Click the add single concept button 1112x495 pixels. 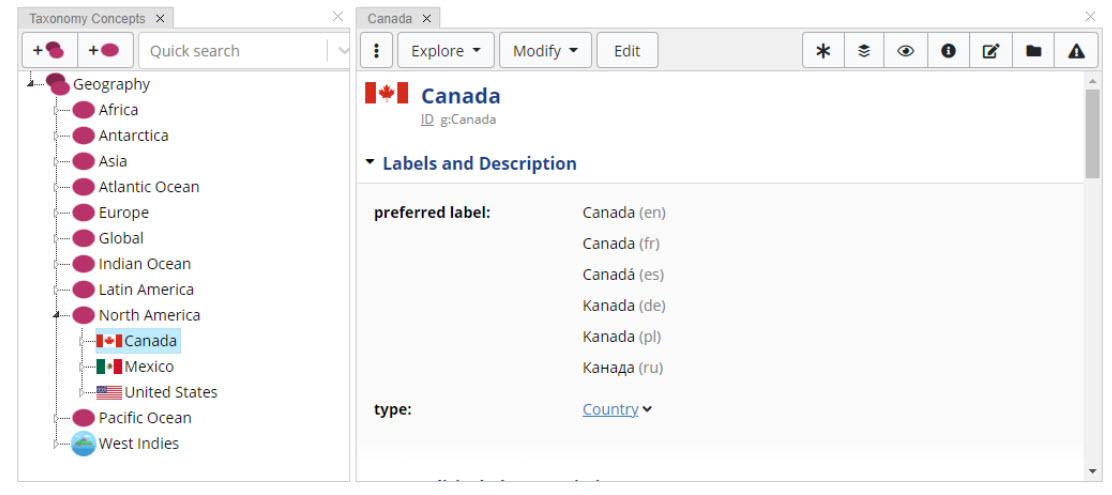pos(103,51)
